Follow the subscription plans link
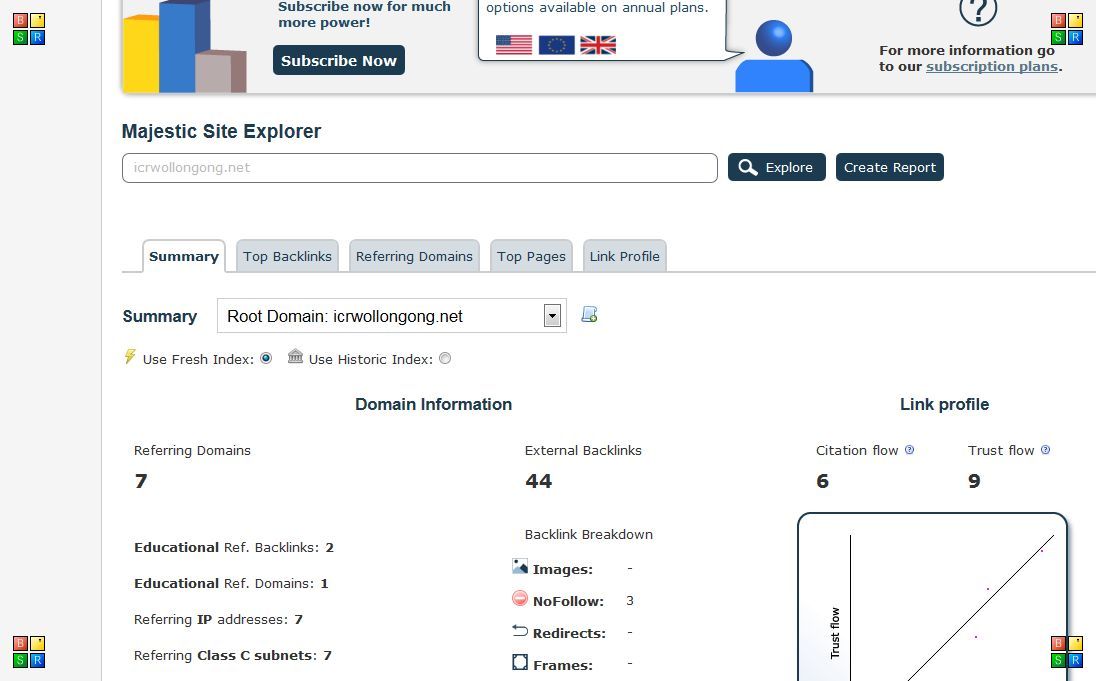This screenshot has width=1096, height=681. (992, 66)
